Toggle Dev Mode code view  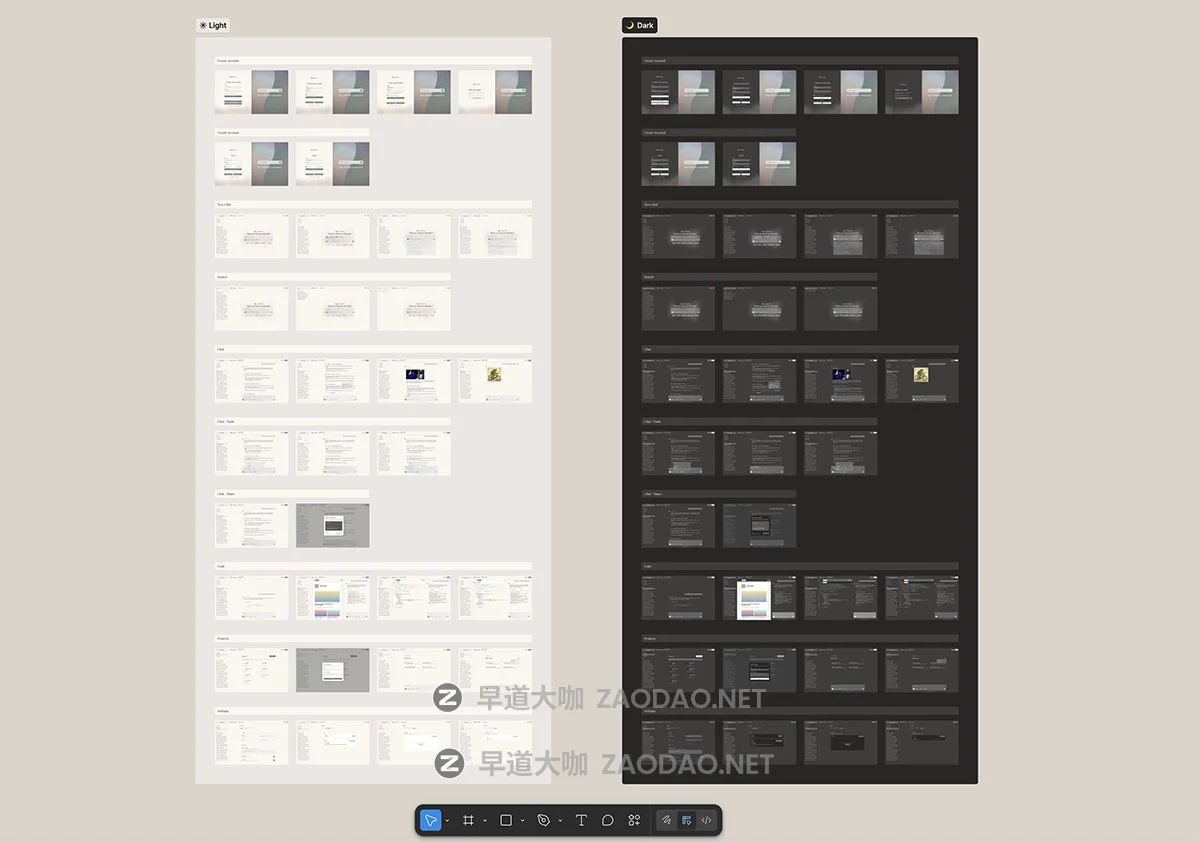(706, 820)
